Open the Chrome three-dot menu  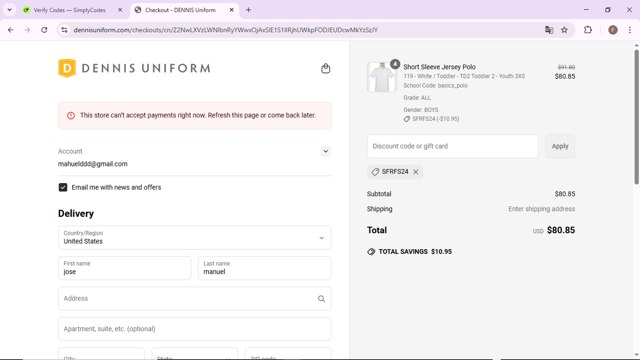coord(630,30)
